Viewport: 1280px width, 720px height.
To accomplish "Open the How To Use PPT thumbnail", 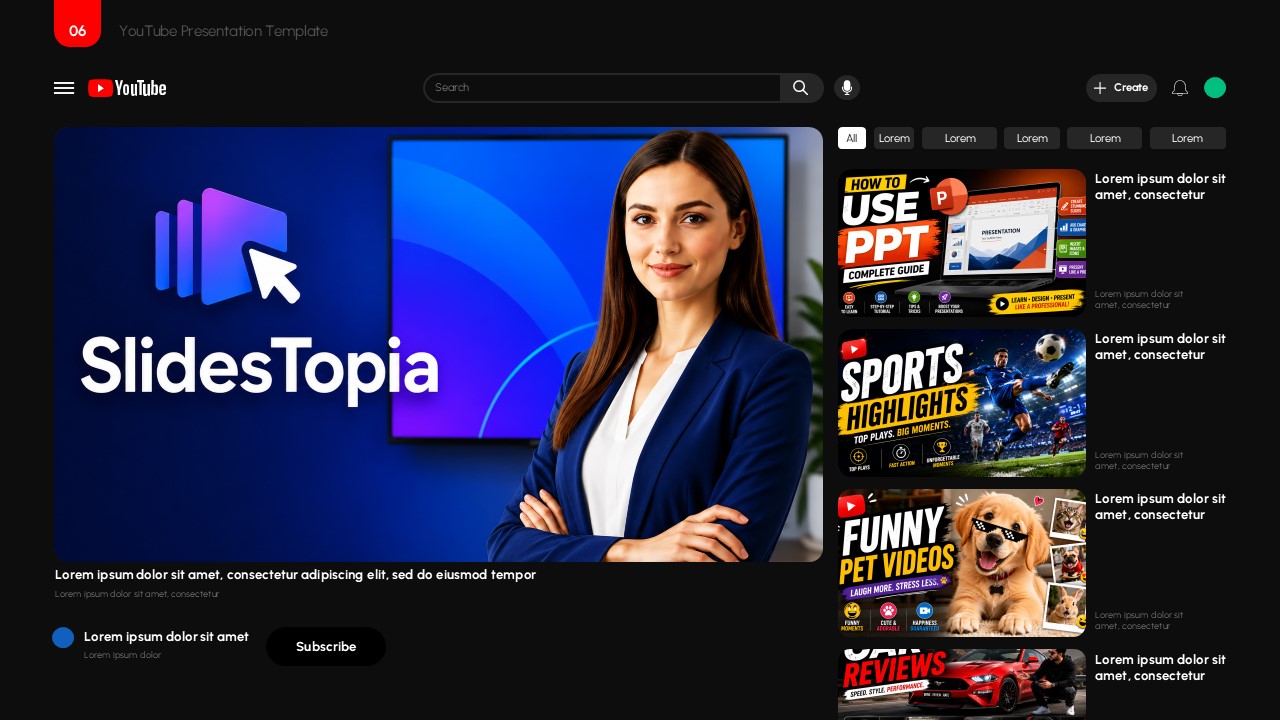I will pyautogui.click(x=962, y=243).
